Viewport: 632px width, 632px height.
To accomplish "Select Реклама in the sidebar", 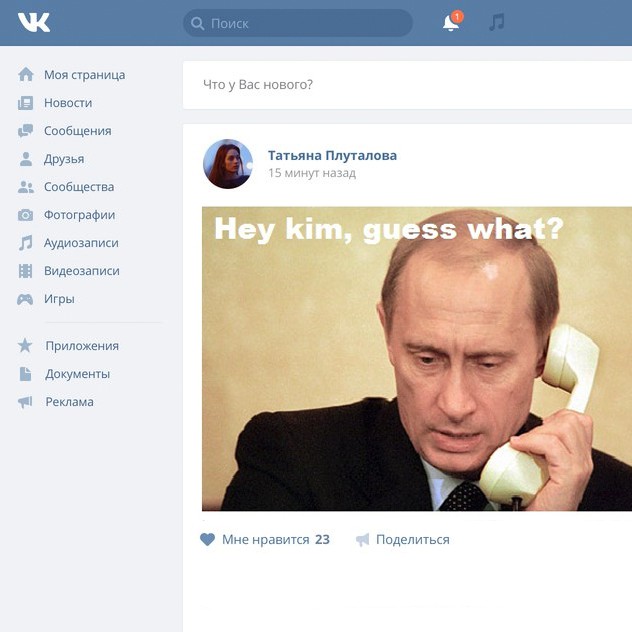I will [x=69, y=402].
